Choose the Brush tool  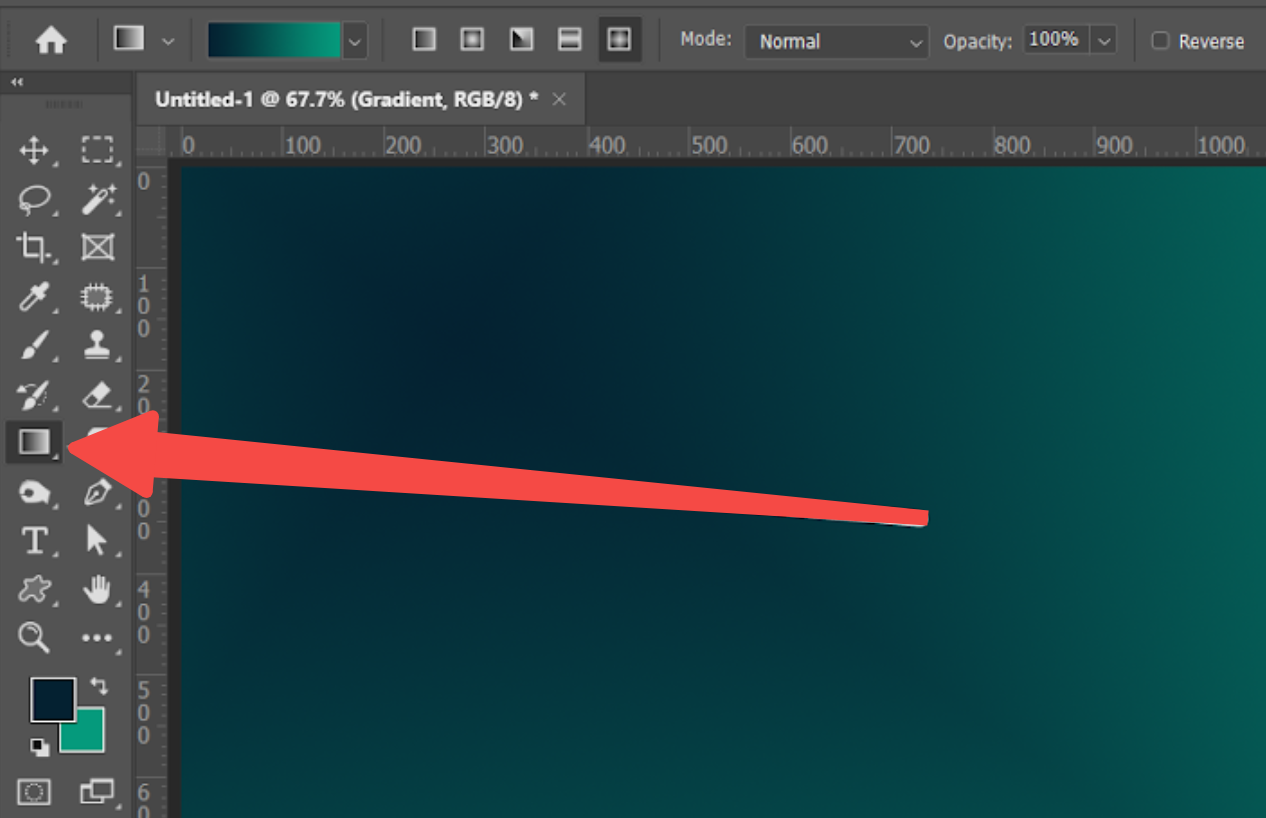tap(34, 345)
